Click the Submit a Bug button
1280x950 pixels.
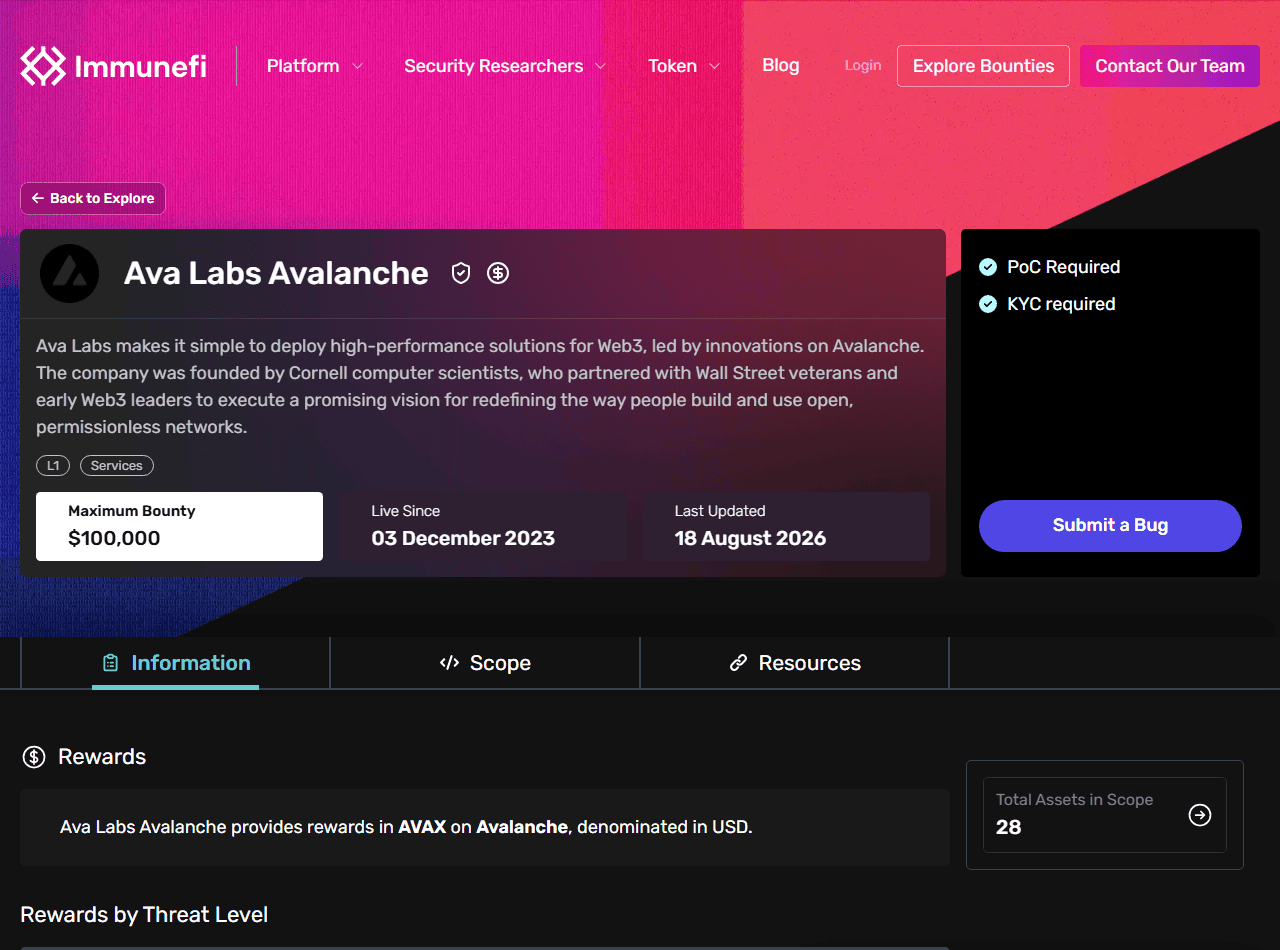point(1110,526)
